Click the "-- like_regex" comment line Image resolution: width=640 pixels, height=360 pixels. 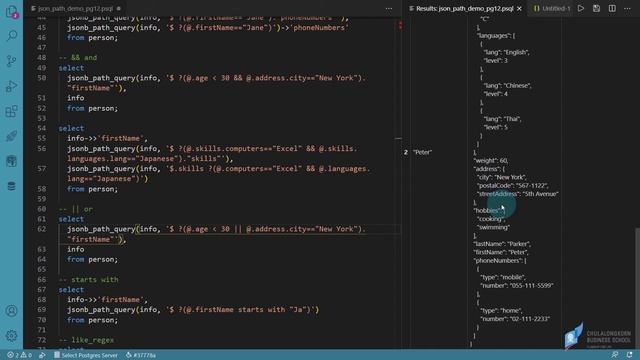[87, 340]
